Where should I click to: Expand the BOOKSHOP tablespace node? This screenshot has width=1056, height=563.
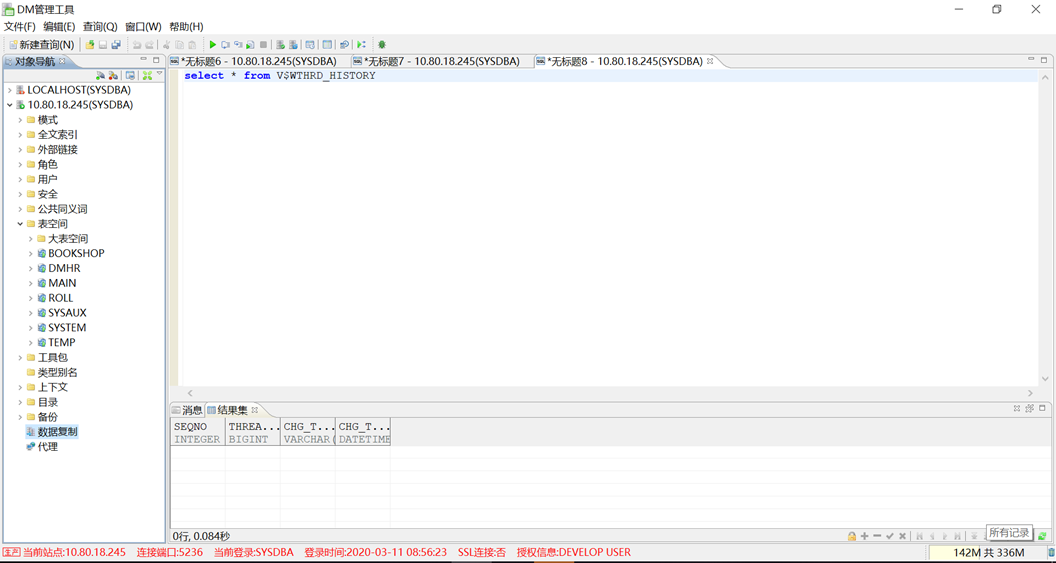click(x=31, y=254)
